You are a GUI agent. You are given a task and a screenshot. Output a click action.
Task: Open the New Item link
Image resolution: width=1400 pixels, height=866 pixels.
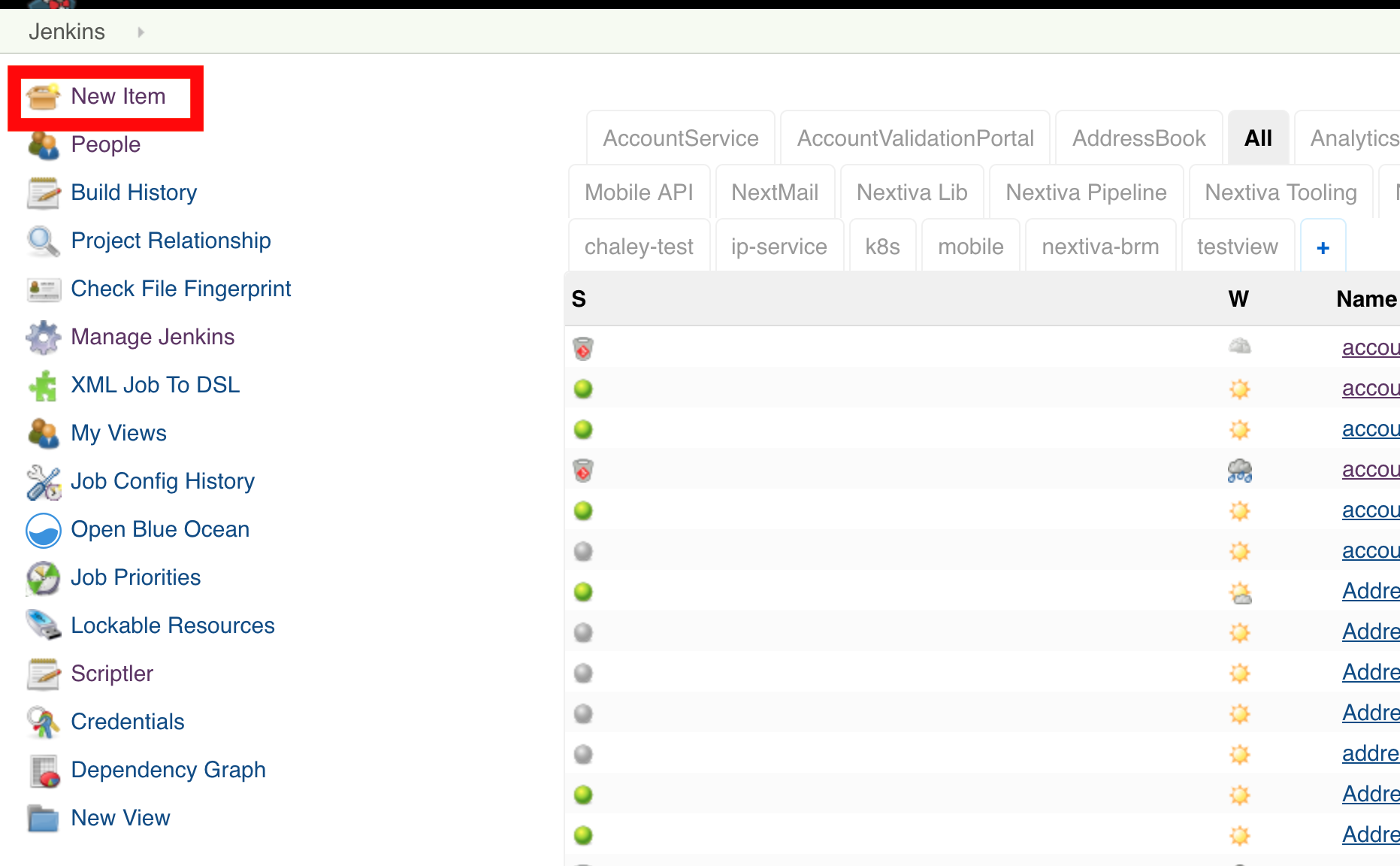[118, 96]
